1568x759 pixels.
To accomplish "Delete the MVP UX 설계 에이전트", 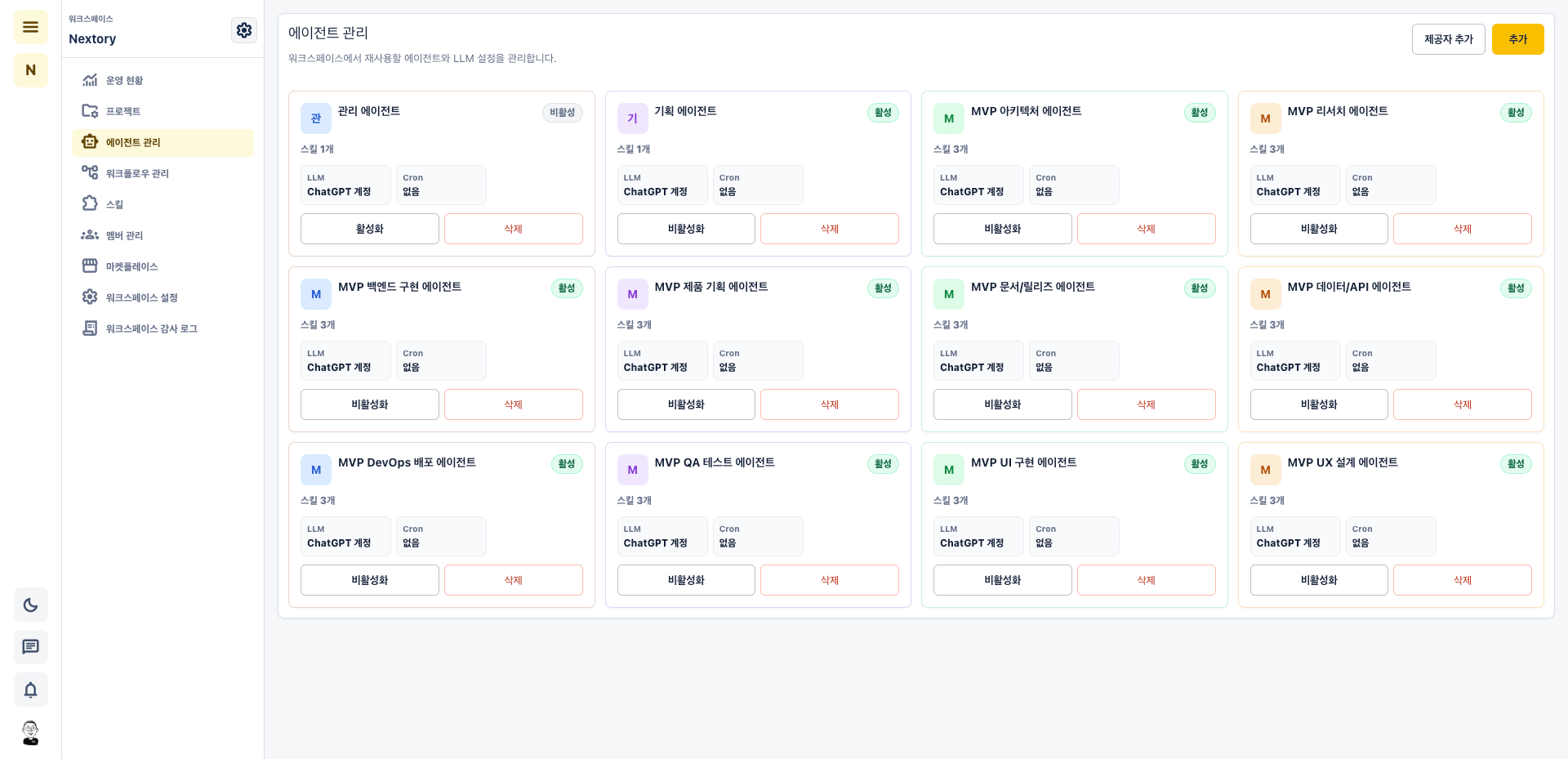I will pyautogui.click(x=1463, y=580).
